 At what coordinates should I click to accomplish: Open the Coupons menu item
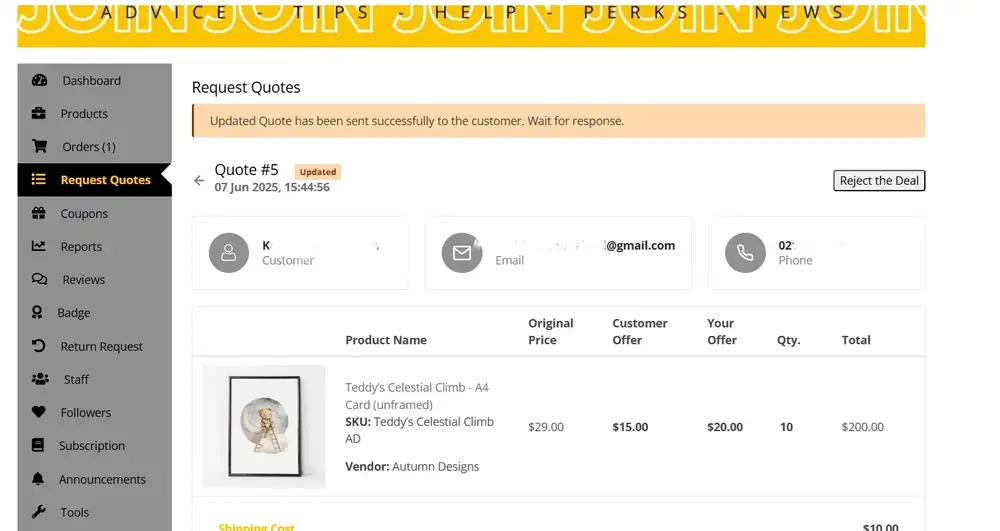94,214
